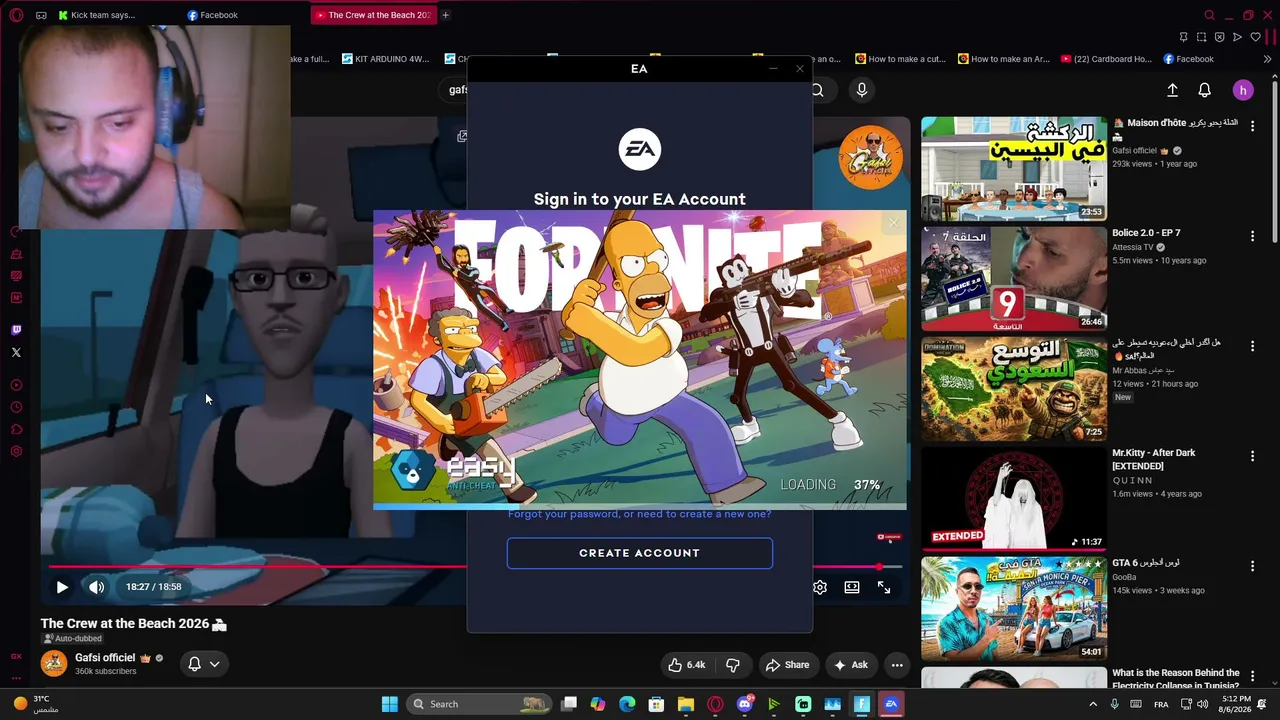This screenshot has height=720, width=1280.
Task: Open options menu for Mr Abbas video
Action: click(1252, 346)
